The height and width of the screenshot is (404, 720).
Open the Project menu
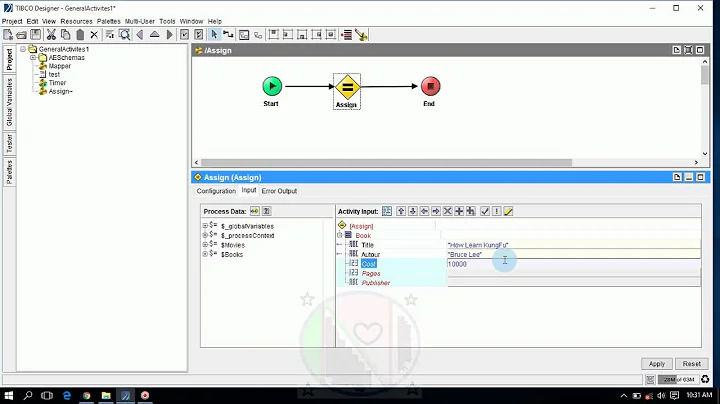[12, 21]
